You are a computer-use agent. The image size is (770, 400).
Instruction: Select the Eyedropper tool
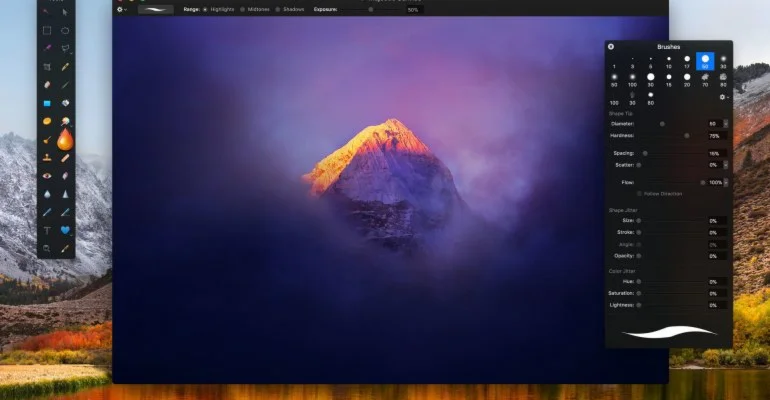pyautogui.click(x=65, y=249)
